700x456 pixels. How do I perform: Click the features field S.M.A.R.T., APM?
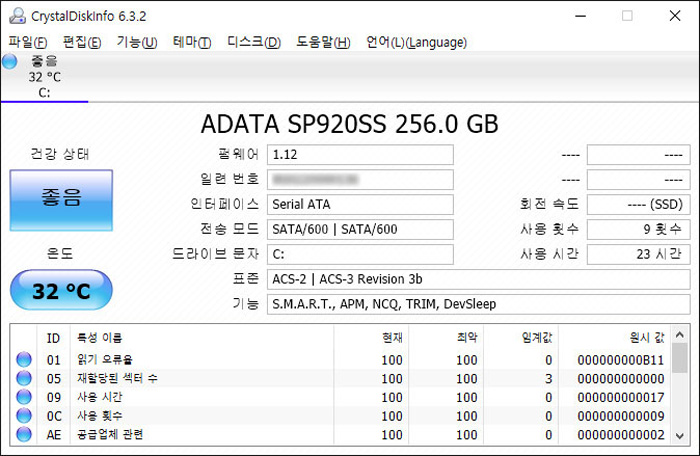pos(479,305)
